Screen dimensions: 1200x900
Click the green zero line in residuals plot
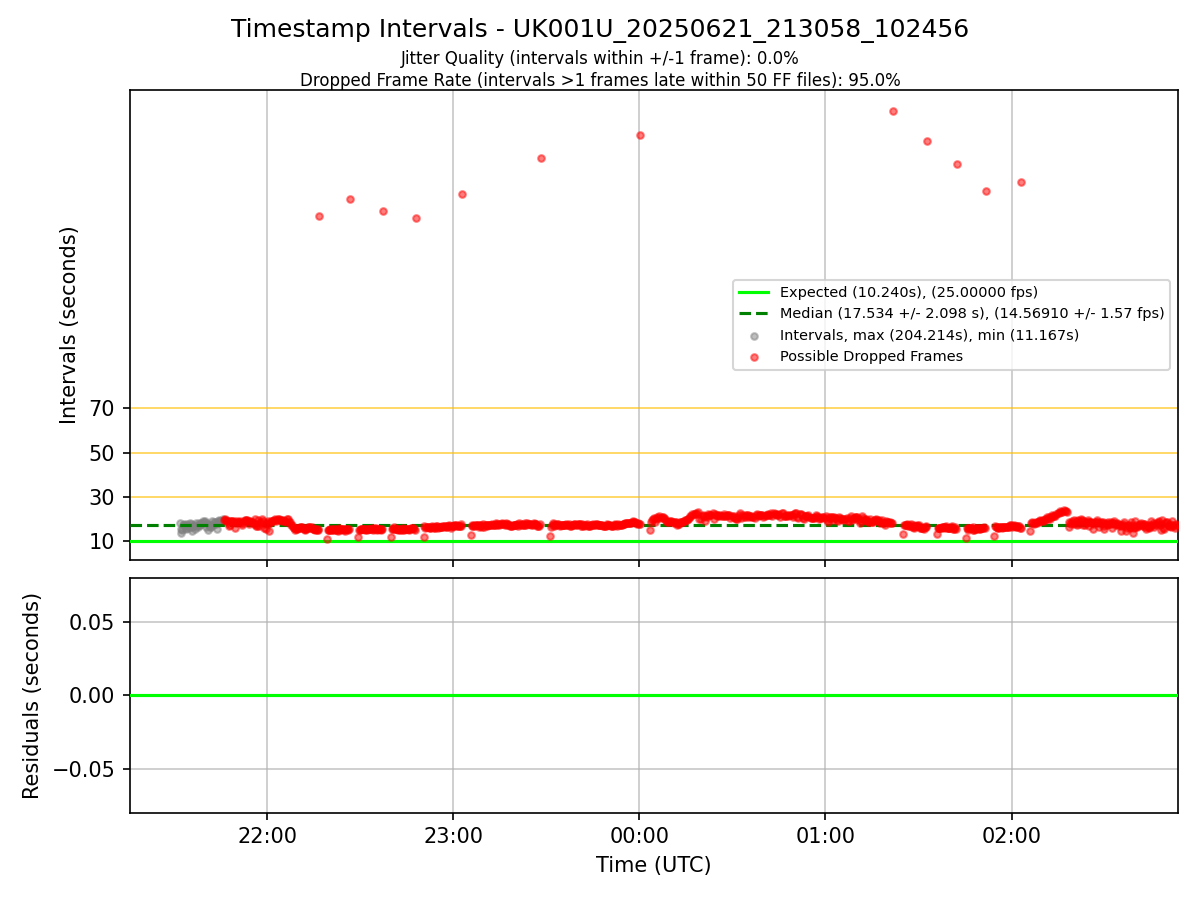(653, 695)
